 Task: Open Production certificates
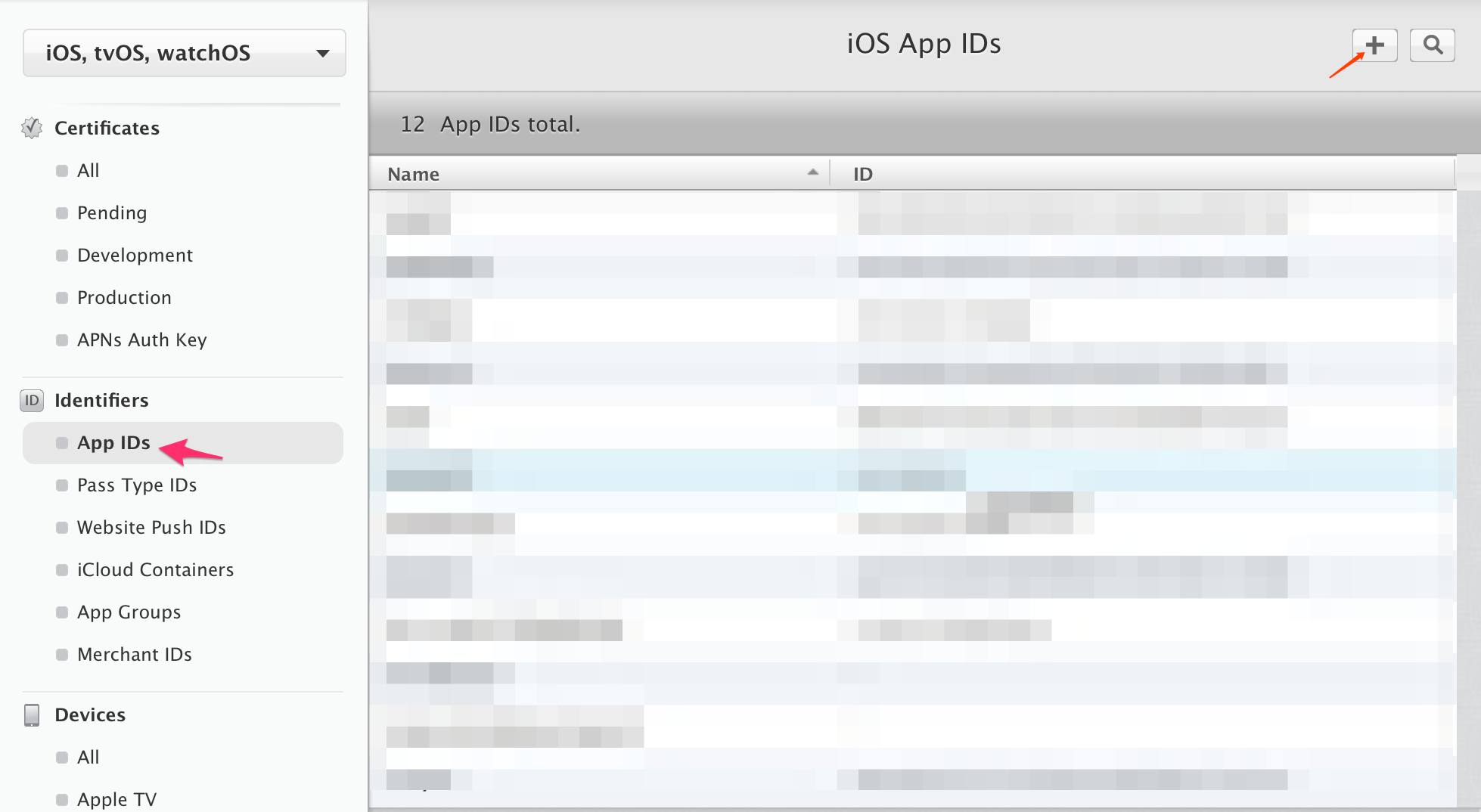(x=124, y=297)
